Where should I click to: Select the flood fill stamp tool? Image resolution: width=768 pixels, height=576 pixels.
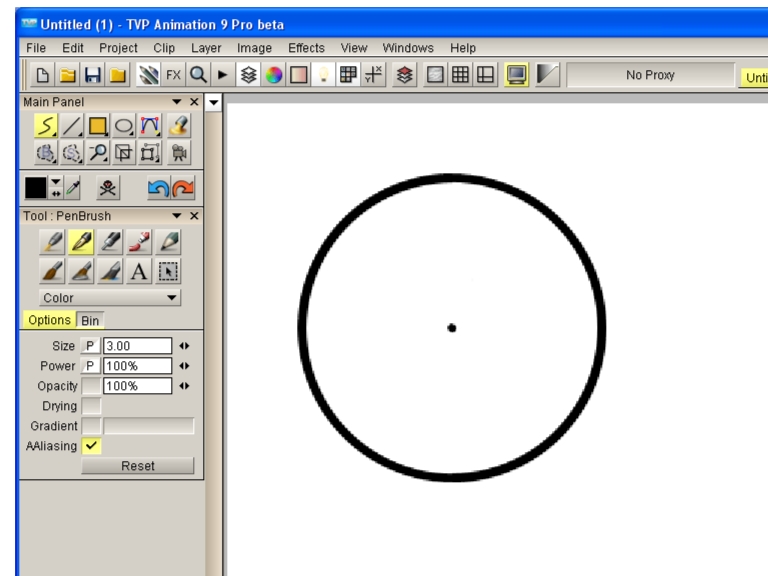[x=179, y=126]
